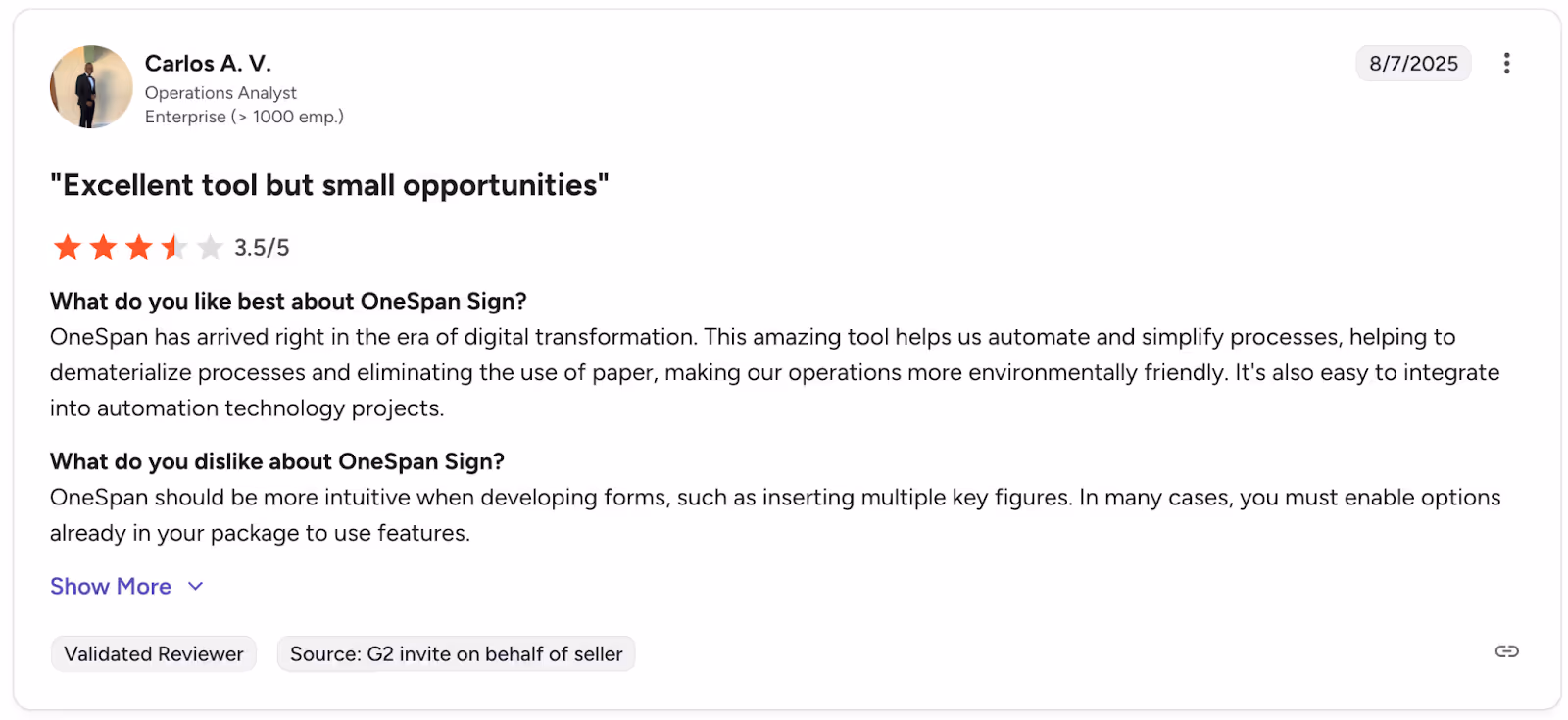Click the third star of the rating
This screenshot has height=720, width=1568.
click(x=139, y=247)
